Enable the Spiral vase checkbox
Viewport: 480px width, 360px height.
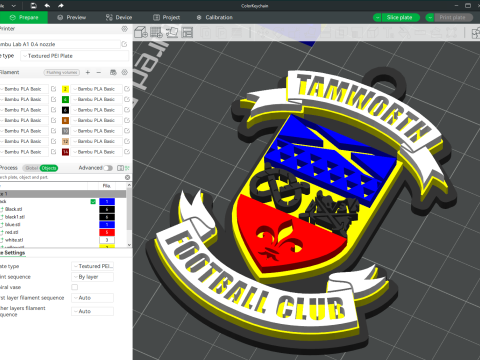(75, 287)
